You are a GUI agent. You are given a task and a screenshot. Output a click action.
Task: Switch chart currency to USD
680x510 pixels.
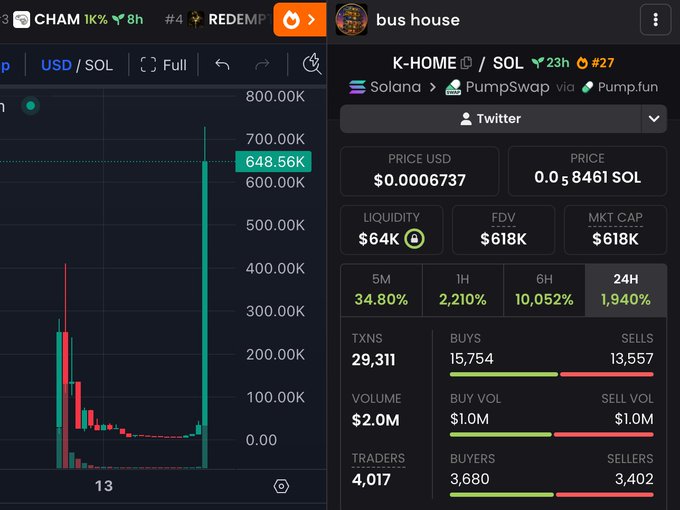click(x=56, y=65)
